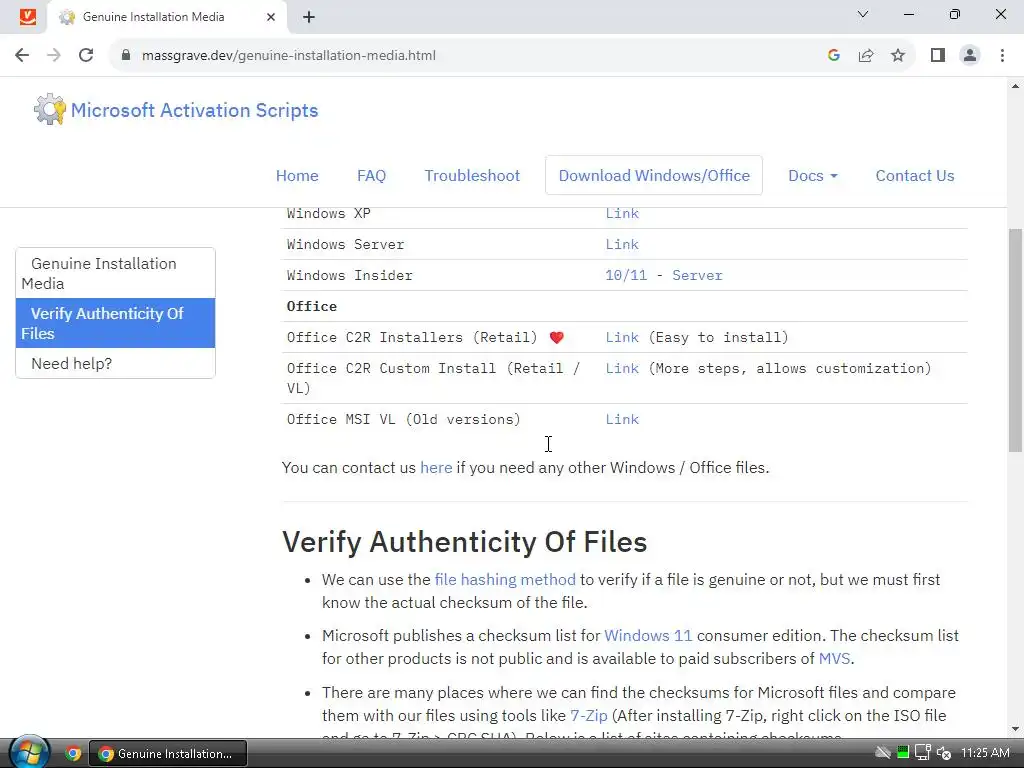1024x768 pixels.
Task: Select Genuine Installation Media sidebar item
Action: 116,273
